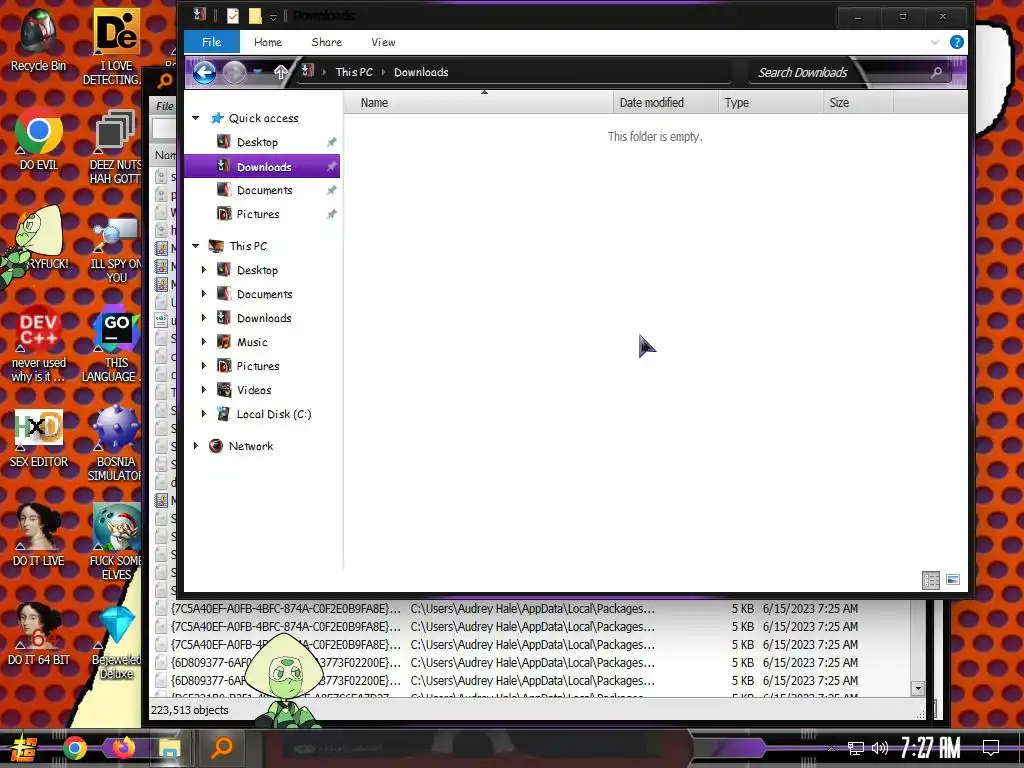Image resolution: width=1024 pixels, height=768 pixels.
Task: Click the Back arrow in Explorer
Action: (204, 72)
